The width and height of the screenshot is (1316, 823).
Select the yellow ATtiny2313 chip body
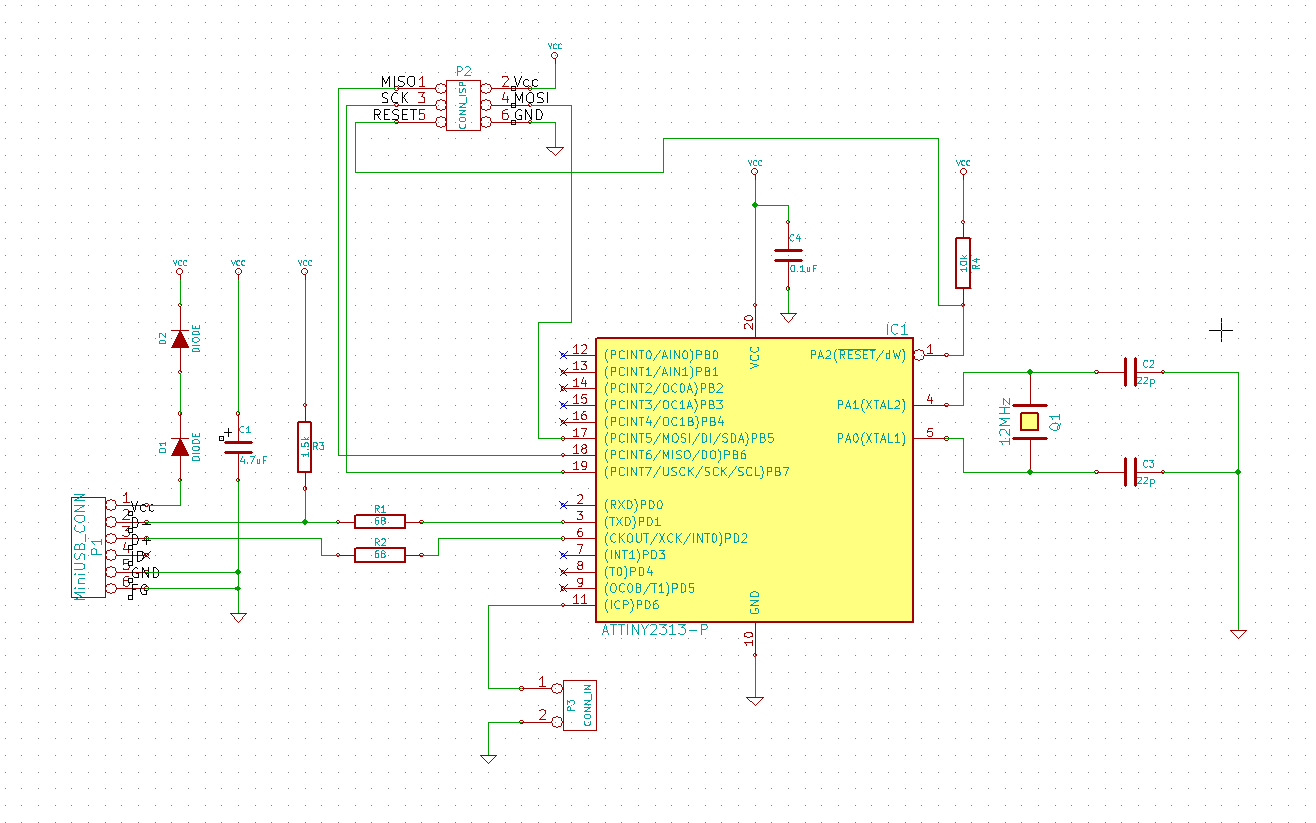click(755, 479)
